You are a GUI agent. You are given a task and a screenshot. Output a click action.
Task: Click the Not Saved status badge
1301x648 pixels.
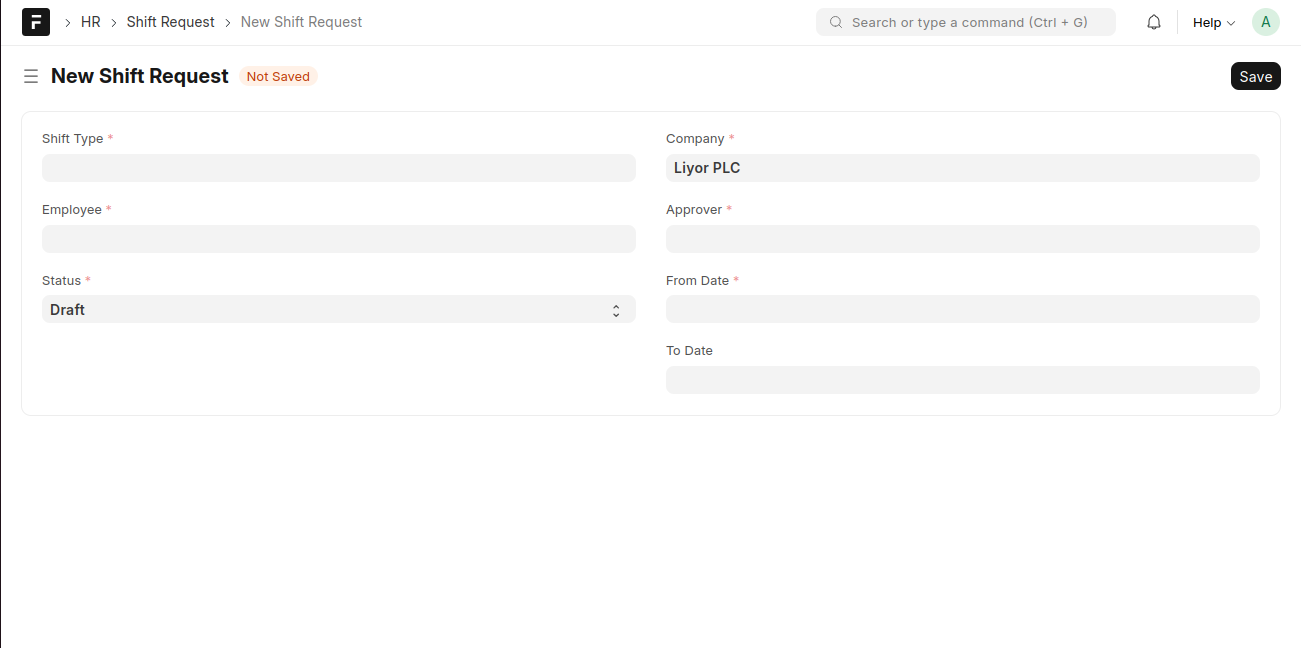tap(278, 77)
